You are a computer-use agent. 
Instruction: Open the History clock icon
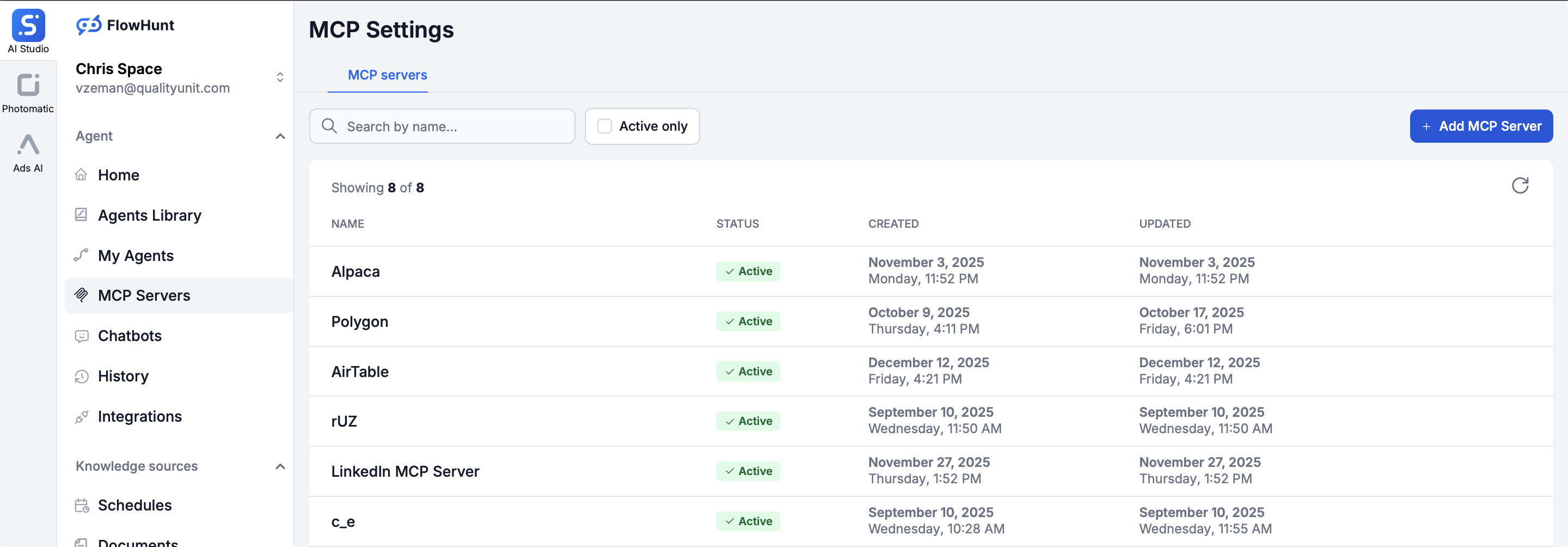tap(81, 376)
